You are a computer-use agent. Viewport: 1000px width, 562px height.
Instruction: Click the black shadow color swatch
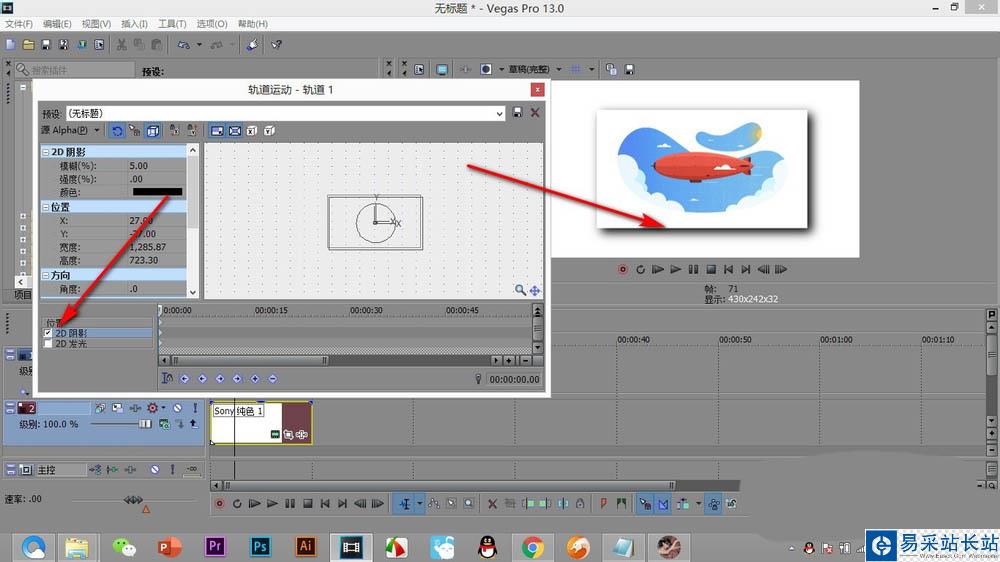(x=158, y=191)
